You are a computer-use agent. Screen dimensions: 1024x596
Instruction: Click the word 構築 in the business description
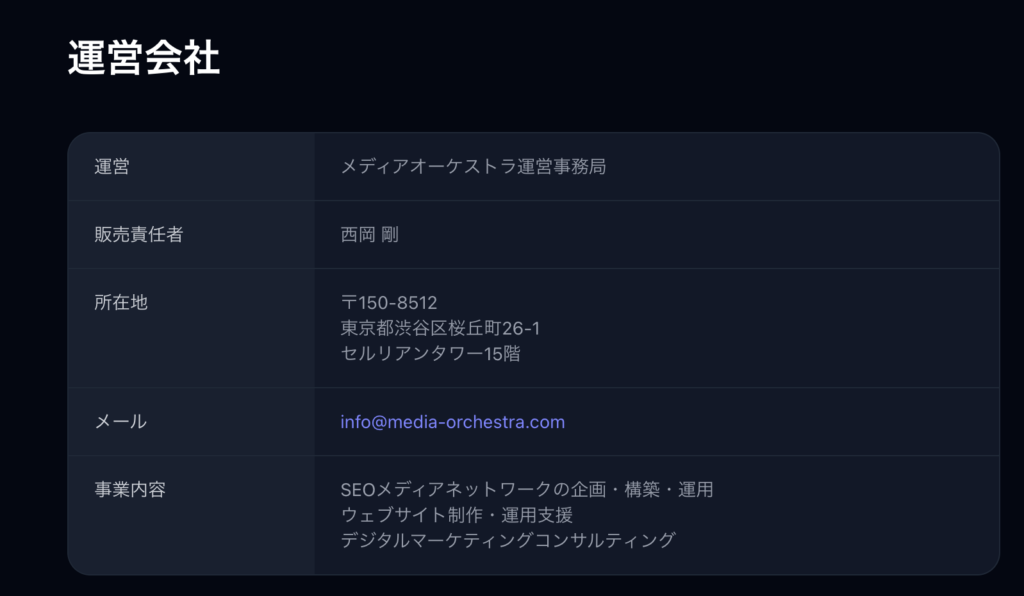[642, 490]
